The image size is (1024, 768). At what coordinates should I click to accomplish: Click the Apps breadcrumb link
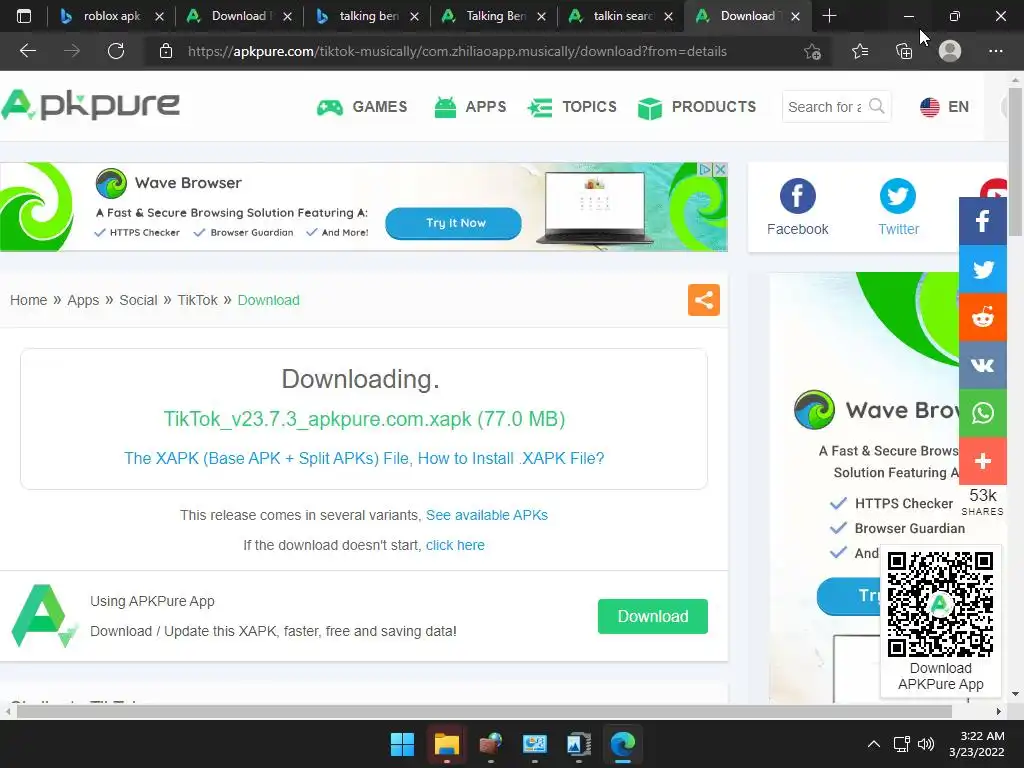[x=83, y=300]
